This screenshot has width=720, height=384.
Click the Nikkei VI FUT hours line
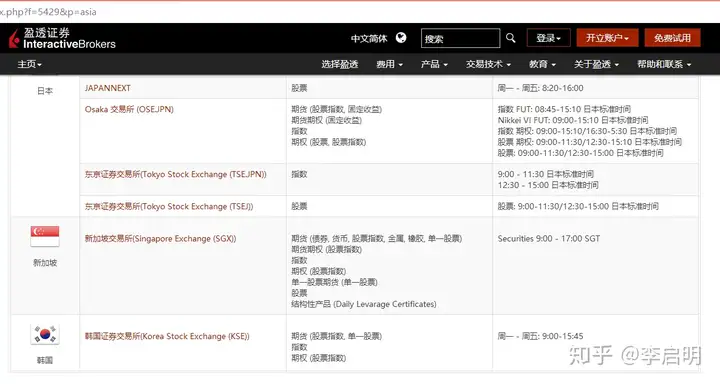pyautogui.click(x=573, y=120)
